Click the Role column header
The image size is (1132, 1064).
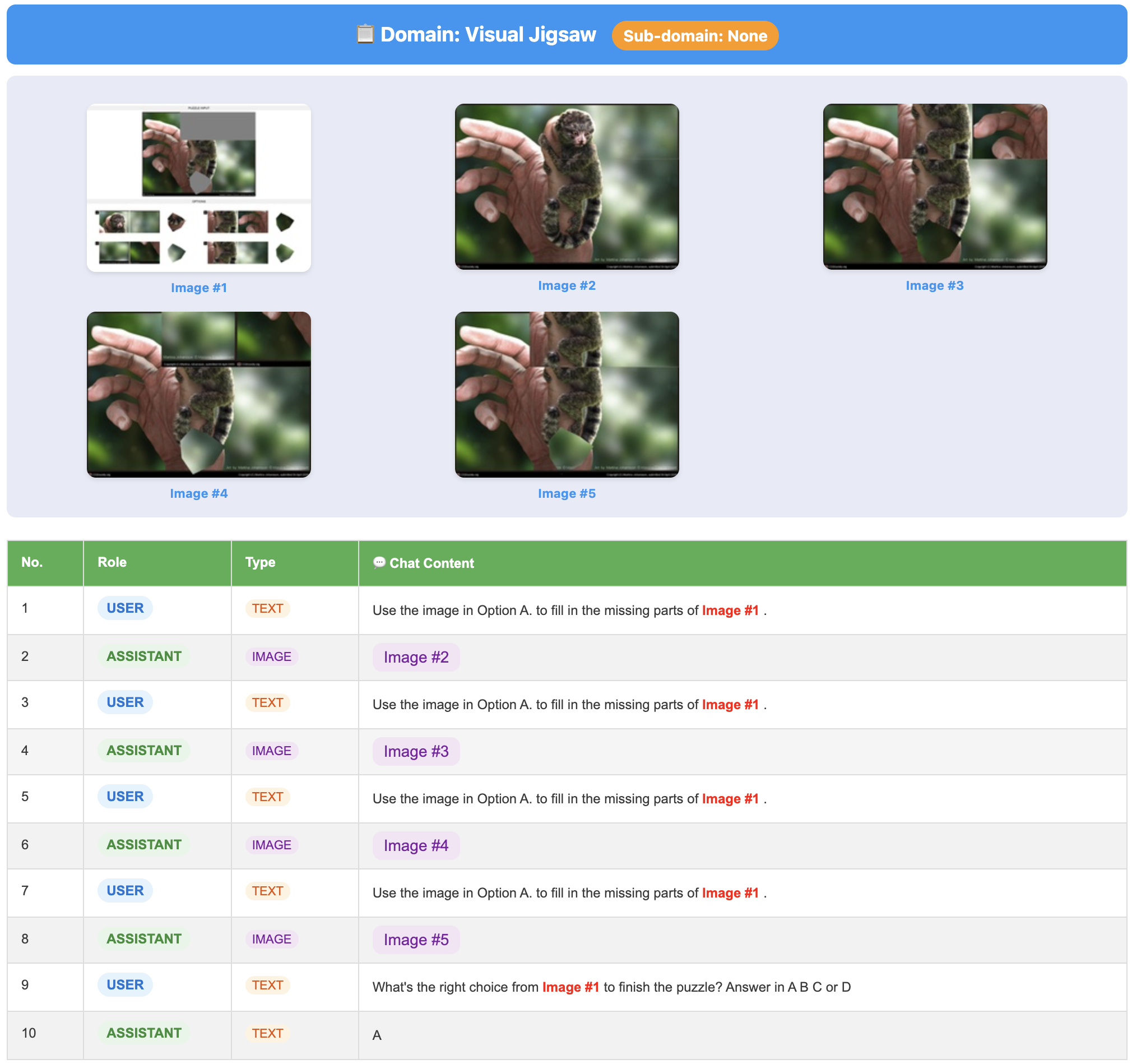tap(112, 562)
